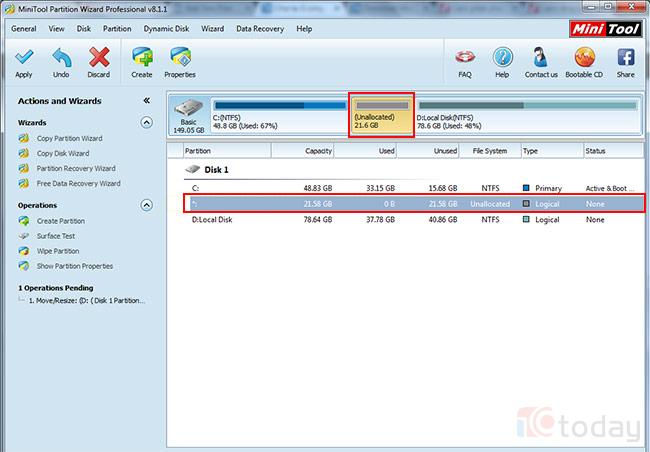The height and width of the screenshot is (452, 650).
Task: Click the Create partition toolbar icon
Action: pyautogui.click(x=142, y=57)
